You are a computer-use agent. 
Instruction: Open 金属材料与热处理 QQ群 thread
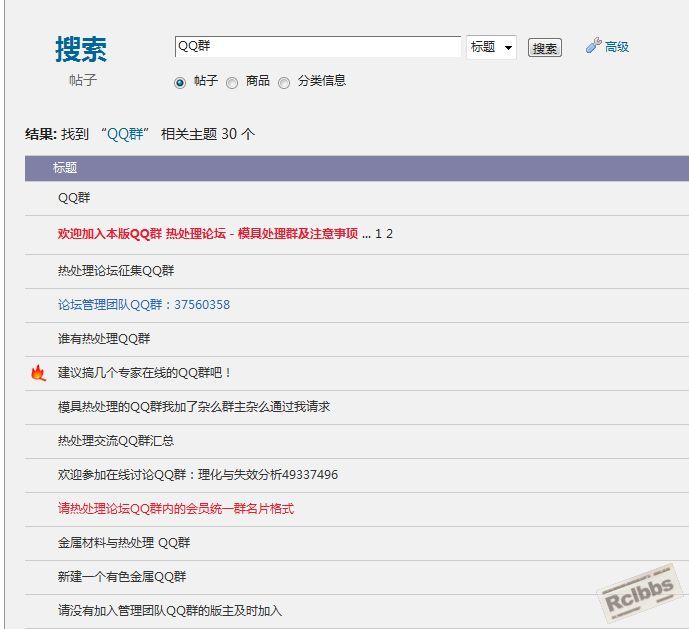(x=124, y=543)
